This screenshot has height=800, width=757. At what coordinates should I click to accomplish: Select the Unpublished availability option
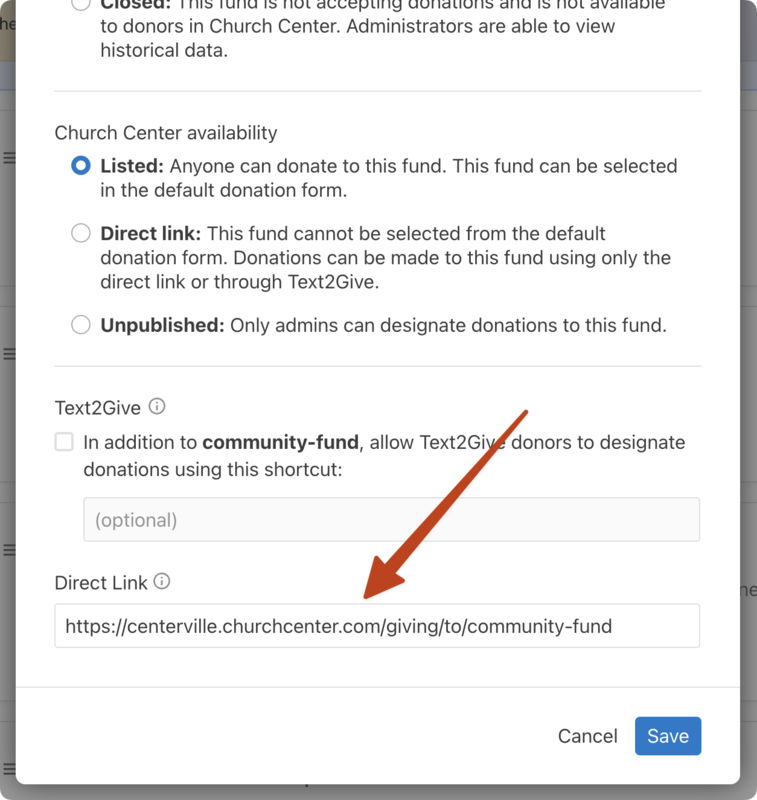coord(81,324)
